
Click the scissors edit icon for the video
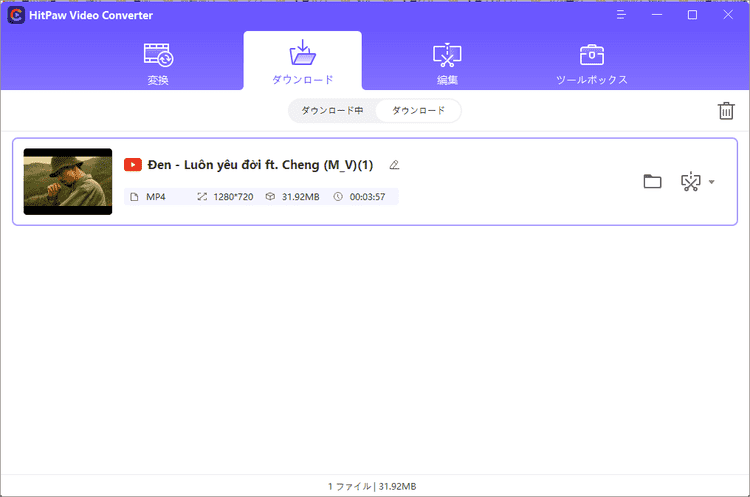691,181
